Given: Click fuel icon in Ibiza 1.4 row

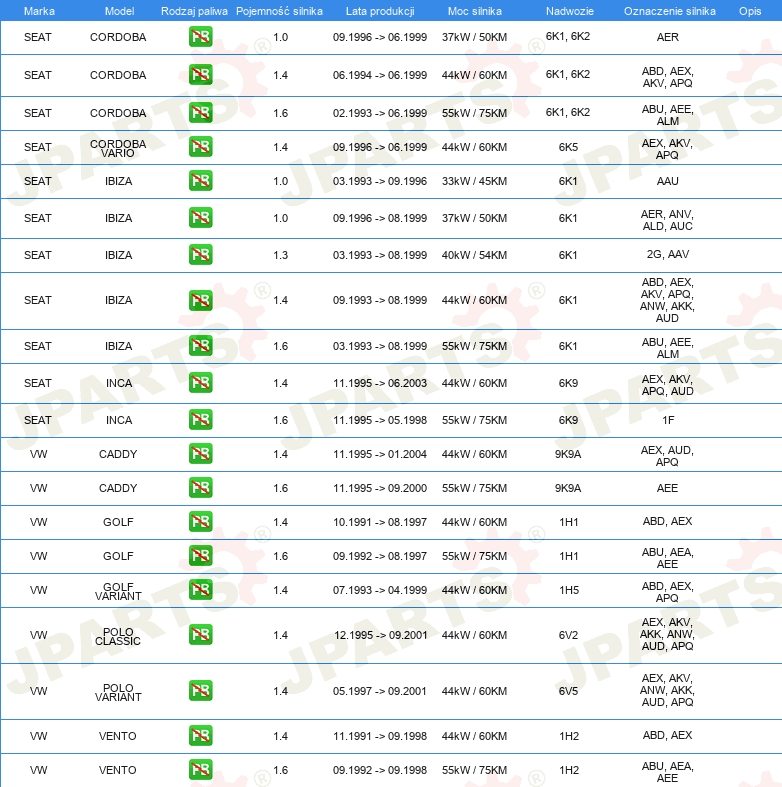Looking at the screenshot, I should tap(201, 300).
